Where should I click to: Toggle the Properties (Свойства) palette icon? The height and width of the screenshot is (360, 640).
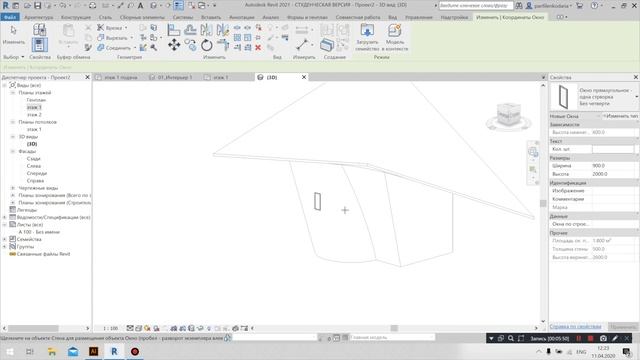40,45
